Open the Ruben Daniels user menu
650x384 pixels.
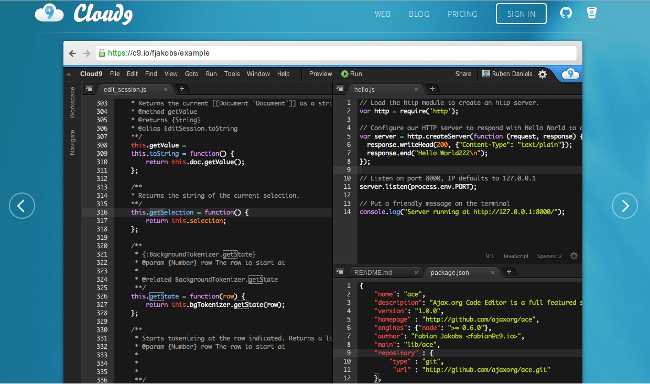click(x=512, y=74)
